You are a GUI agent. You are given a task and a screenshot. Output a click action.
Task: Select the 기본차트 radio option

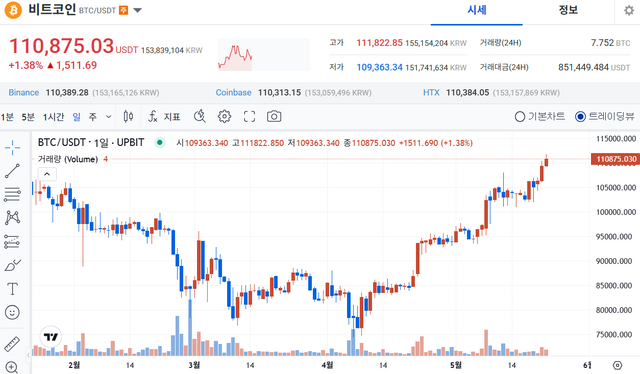[540, 117]
